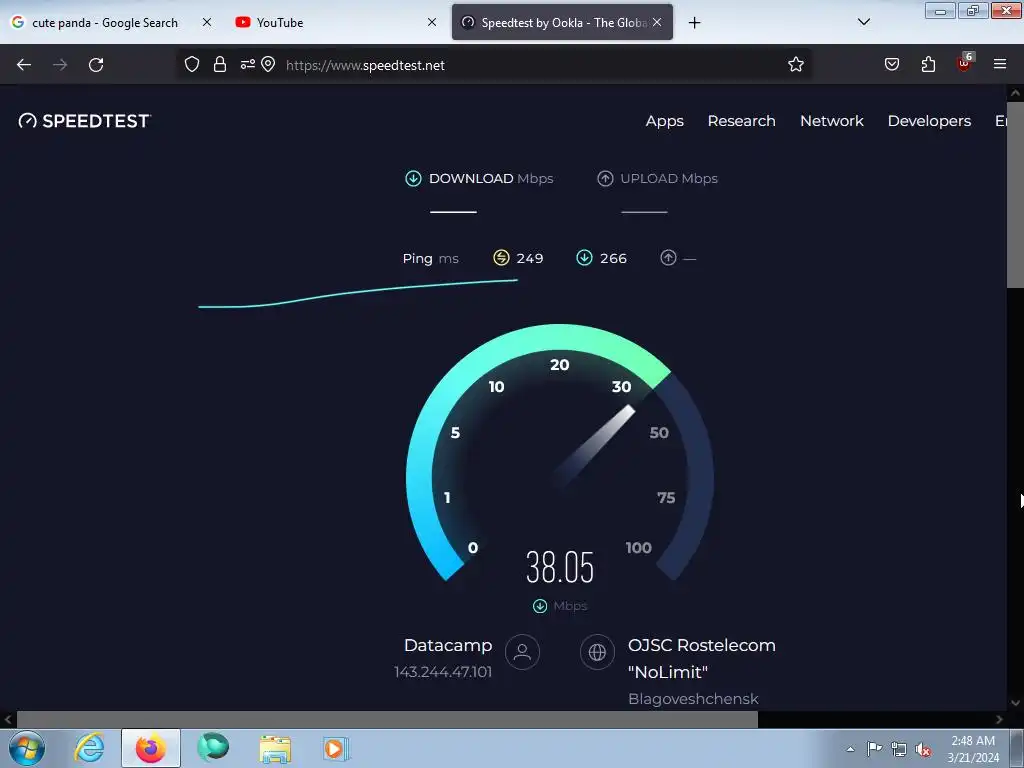The height and width of the screenshot is (768, 1024).
Task: Click the download arrow icon beside DOWNLOAD
Action: pyautogui.click(x=413, y=178)
